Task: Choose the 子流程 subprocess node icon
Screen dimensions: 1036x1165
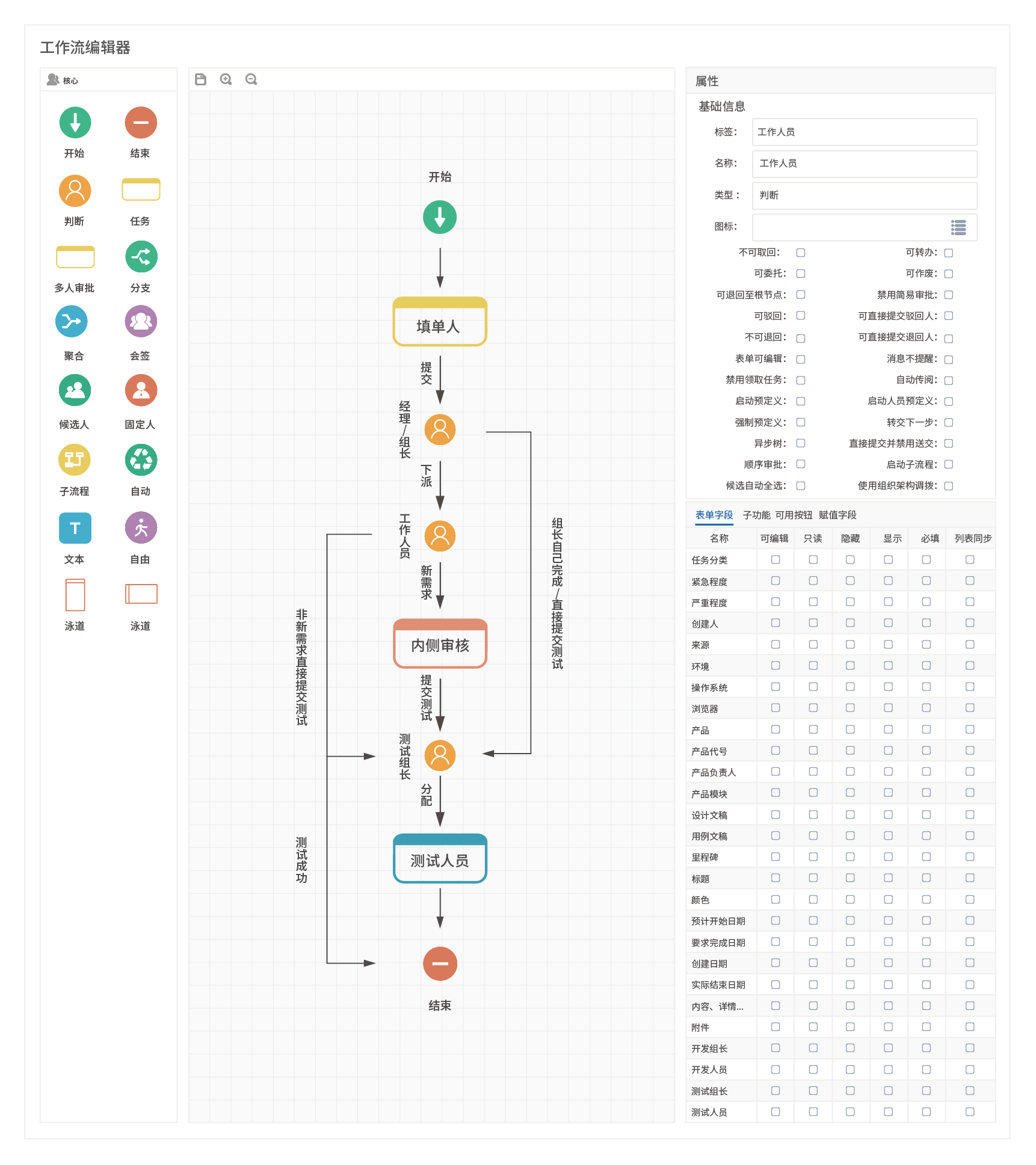Action: tap(75, 460)
